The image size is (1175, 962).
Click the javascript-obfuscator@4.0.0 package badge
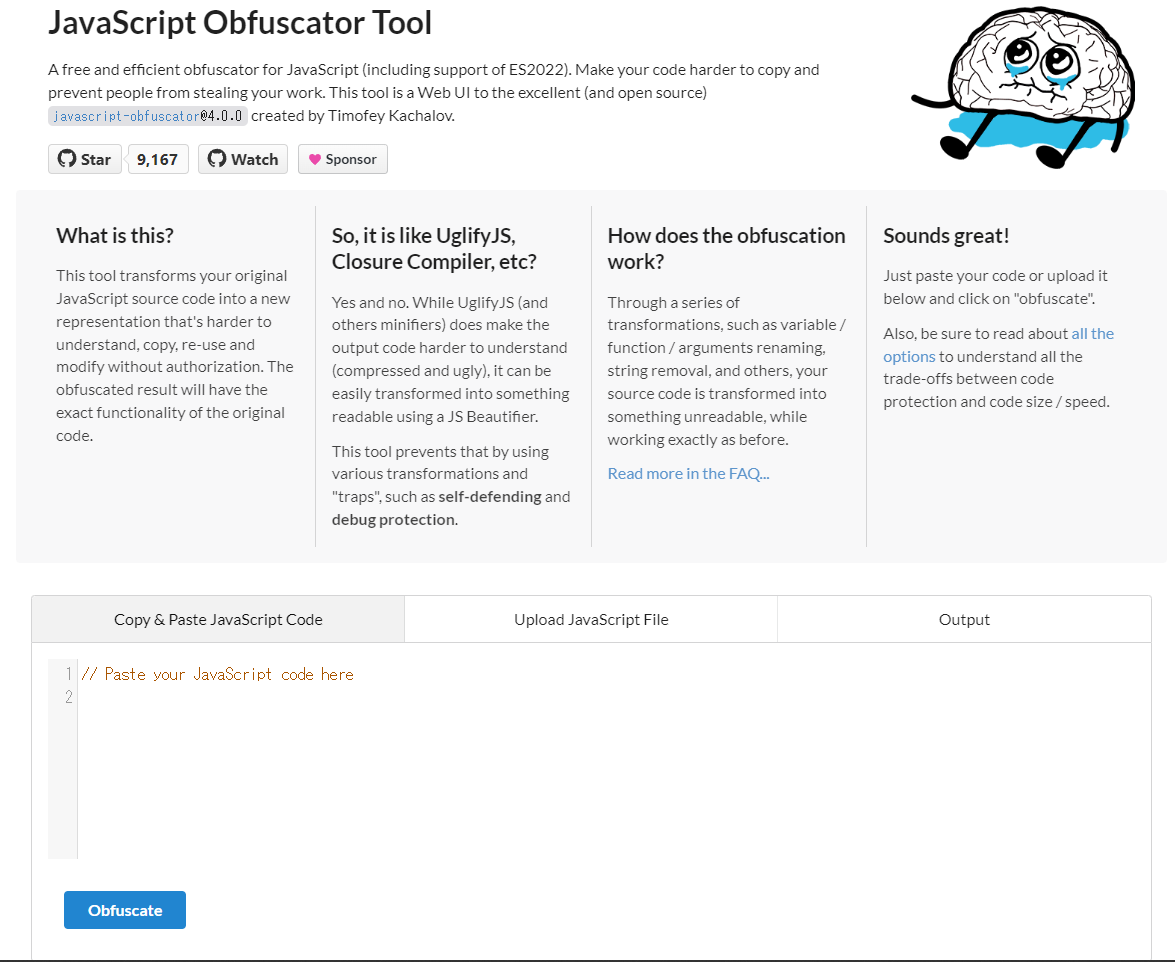click(148, 115)
